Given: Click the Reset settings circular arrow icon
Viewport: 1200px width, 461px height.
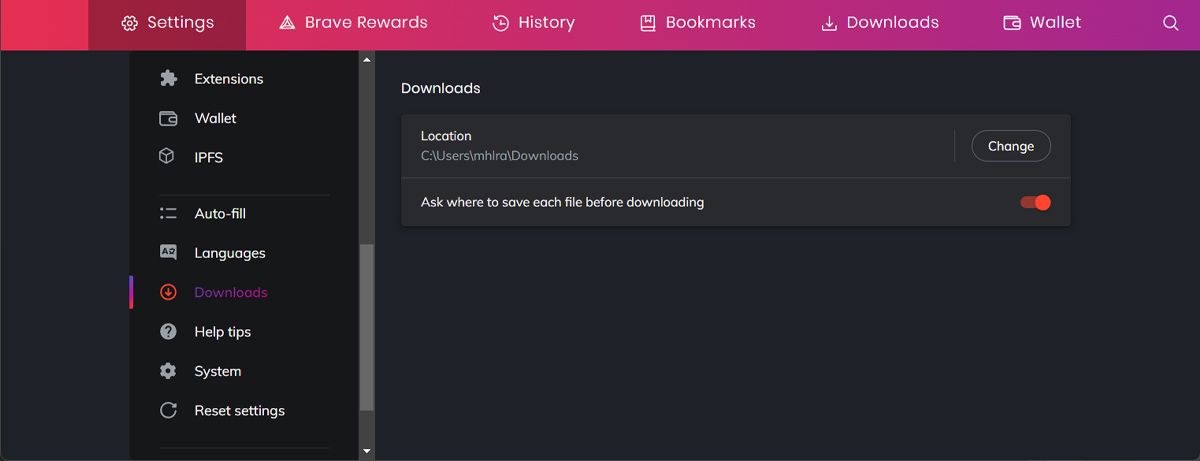Looking at the screenshot, I should pos(168,410).
